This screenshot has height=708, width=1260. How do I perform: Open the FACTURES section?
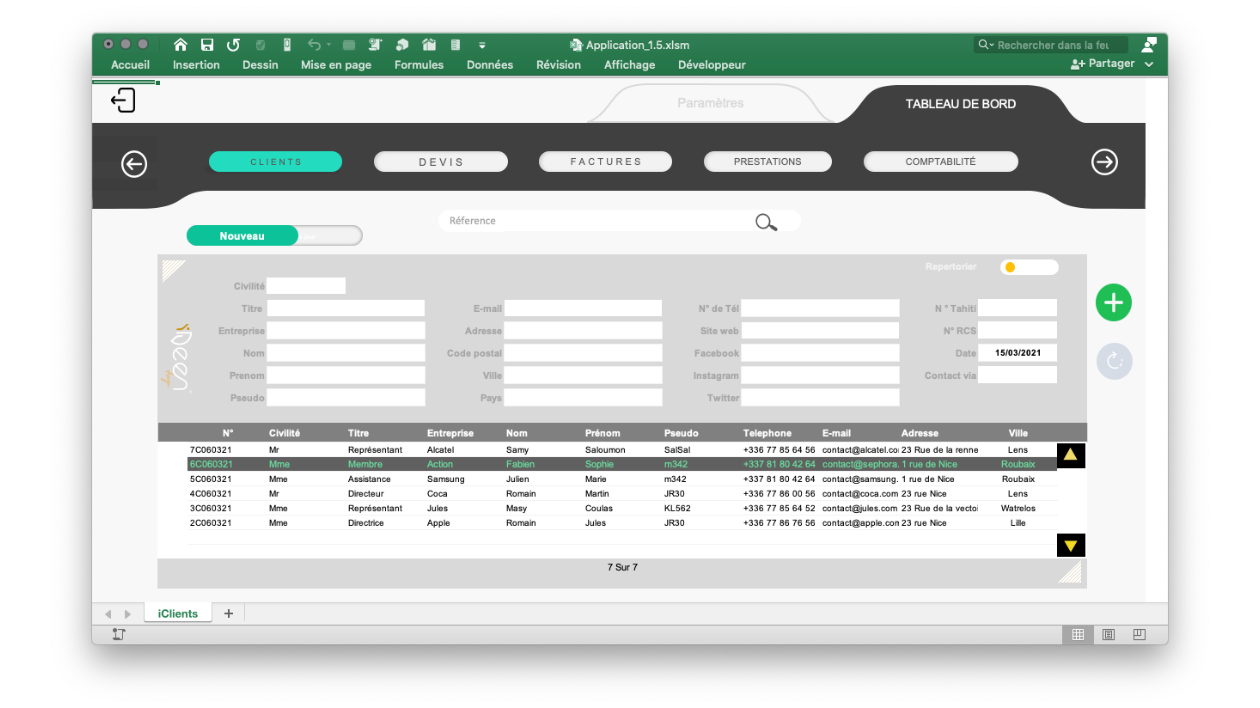point(605,162)
